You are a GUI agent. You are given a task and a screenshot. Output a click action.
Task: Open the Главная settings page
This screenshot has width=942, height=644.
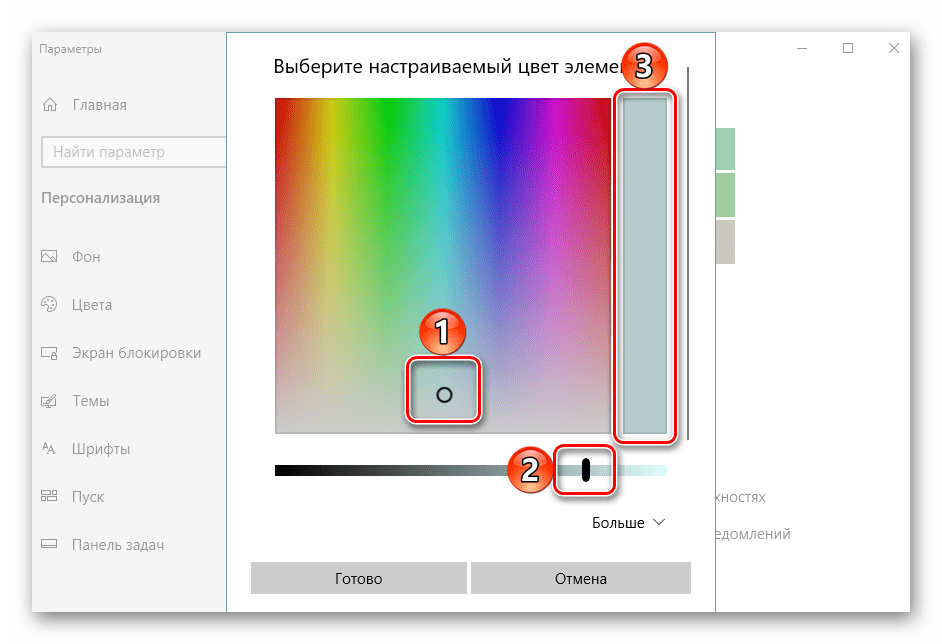click(100, 105)
